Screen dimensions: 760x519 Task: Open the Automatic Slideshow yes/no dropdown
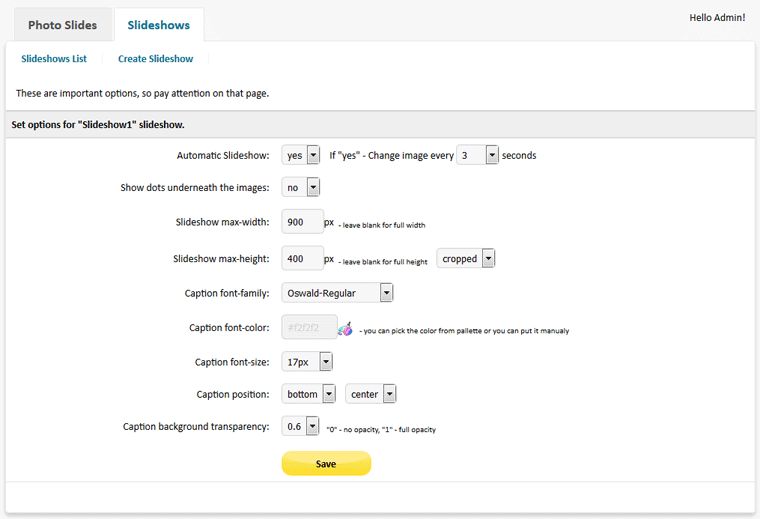tap(301, 155)
